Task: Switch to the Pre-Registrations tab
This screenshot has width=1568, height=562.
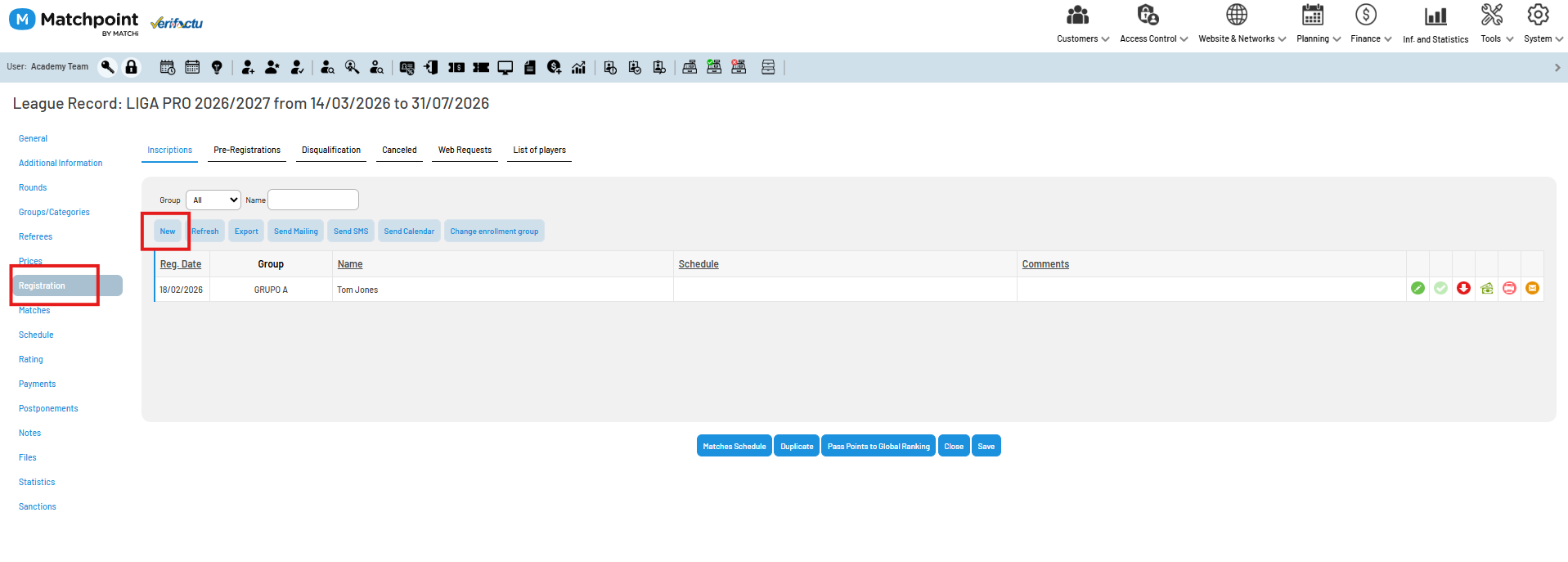Action: (x=247, y=151)
